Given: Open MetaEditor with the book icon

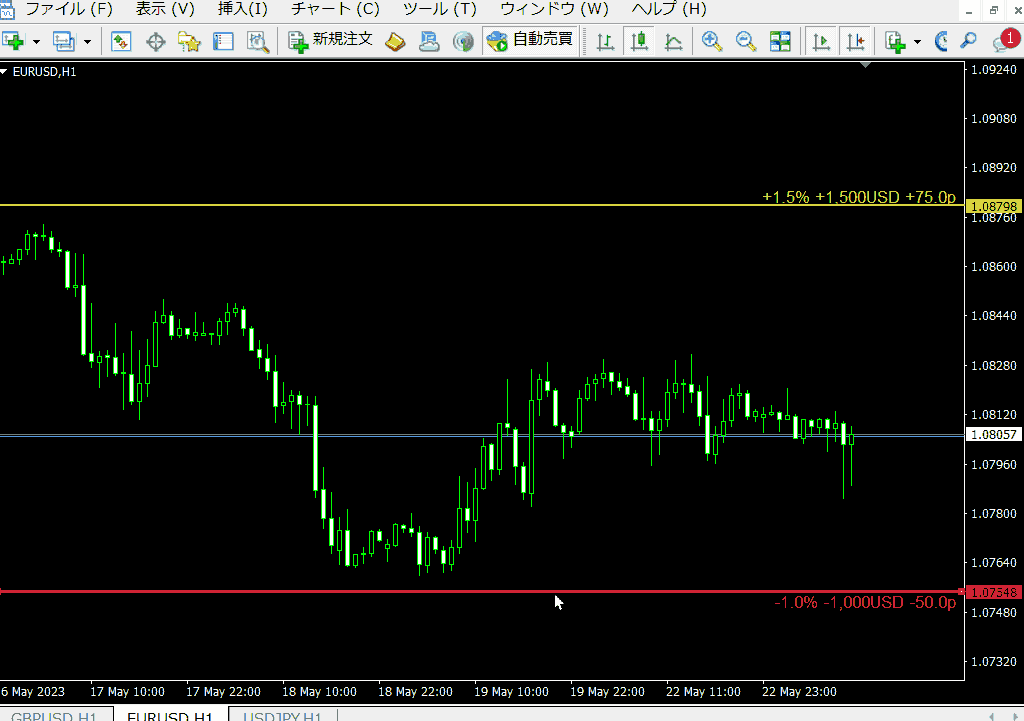Looking at the screenshot, I should [395, 41].
